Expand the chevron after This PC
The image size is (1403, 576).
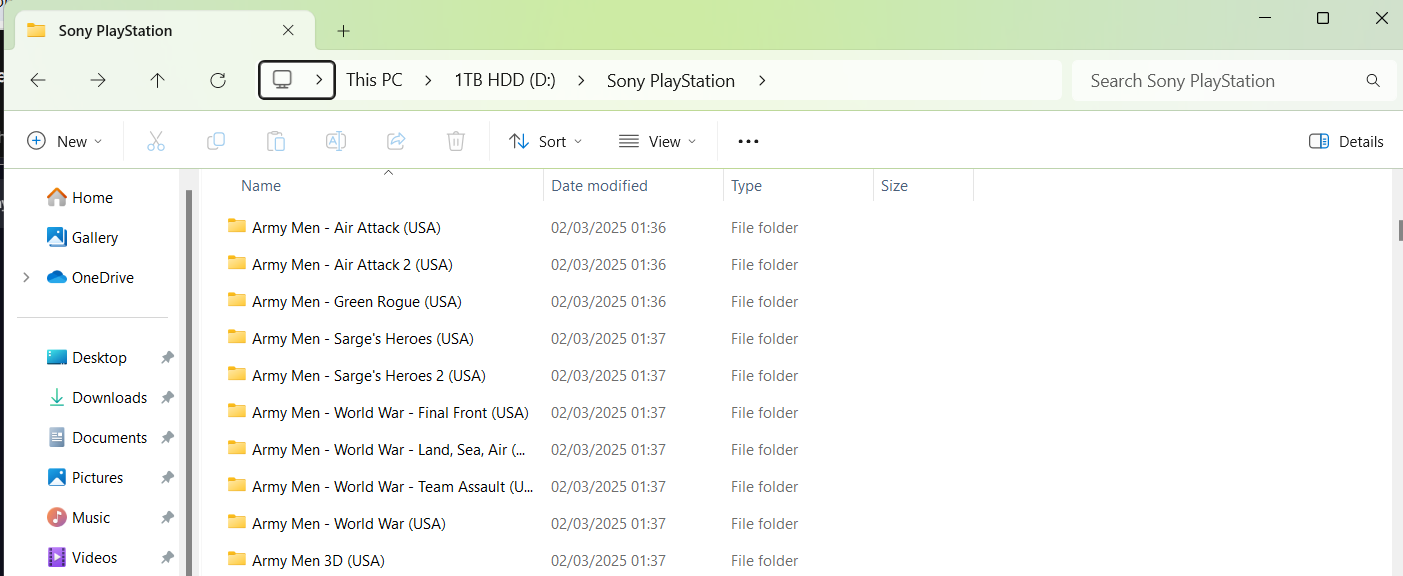(x=428, y=80)
